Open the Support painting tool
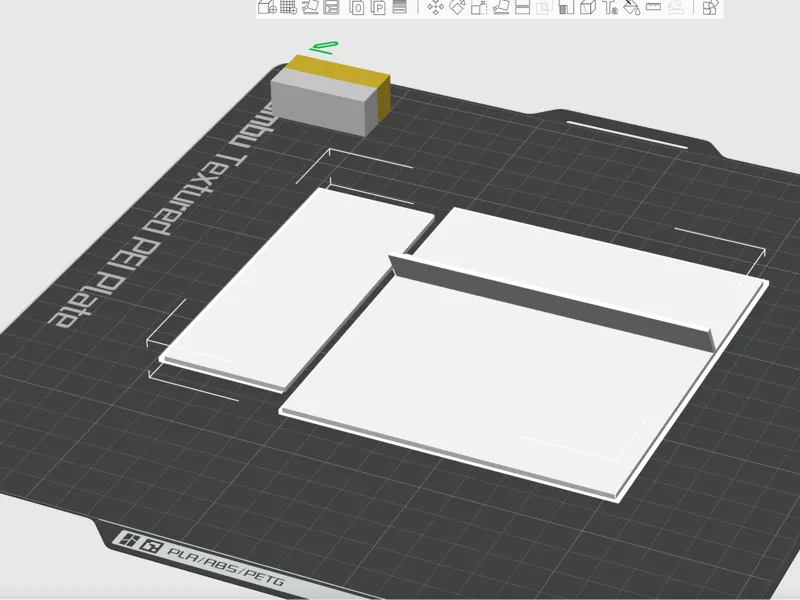Viewport: 800px width, 600px height. [x=566, y=7]
